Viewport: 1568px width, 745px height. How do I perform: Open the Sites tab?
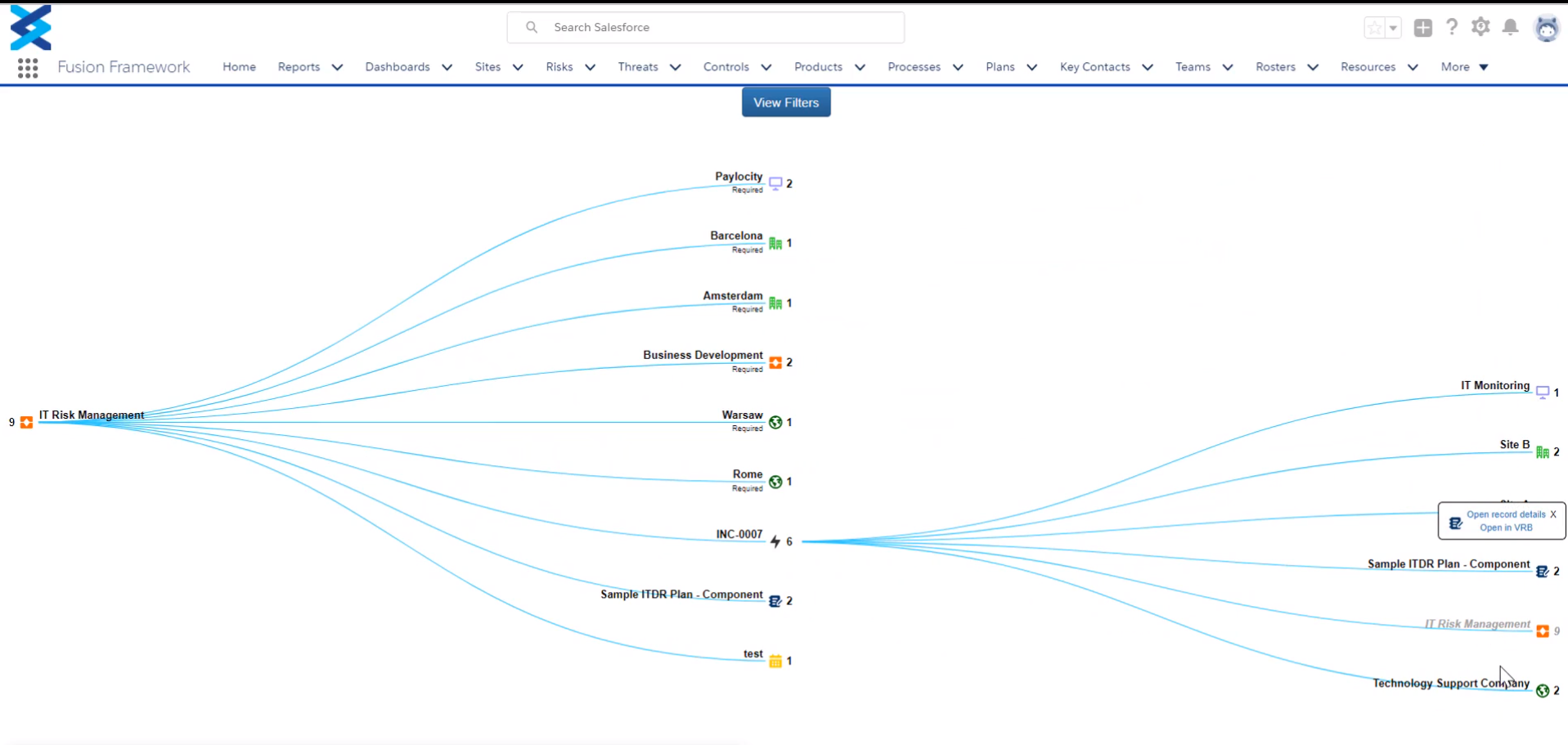click(487, 67)
